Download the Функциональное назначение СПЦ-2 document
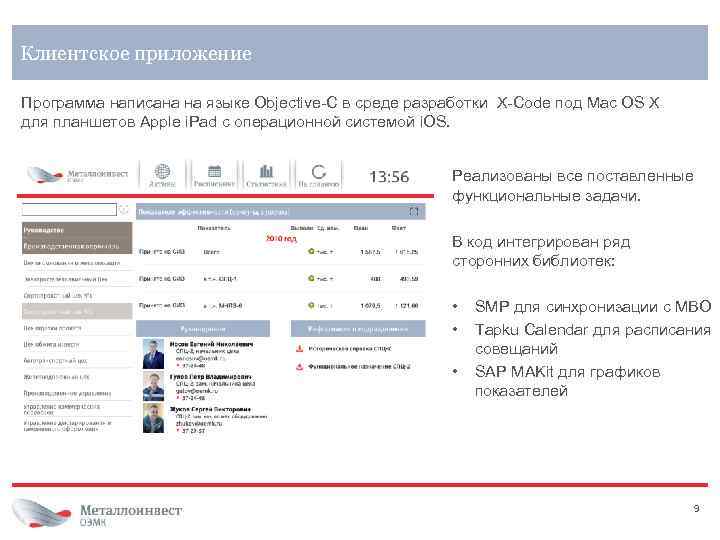The height and width of the screenshot is (540, 720). pos(299,366)
